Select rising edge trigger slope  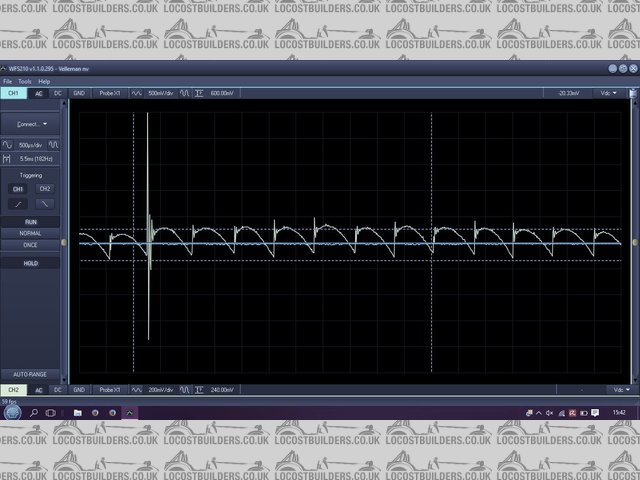tap(17, 203)
